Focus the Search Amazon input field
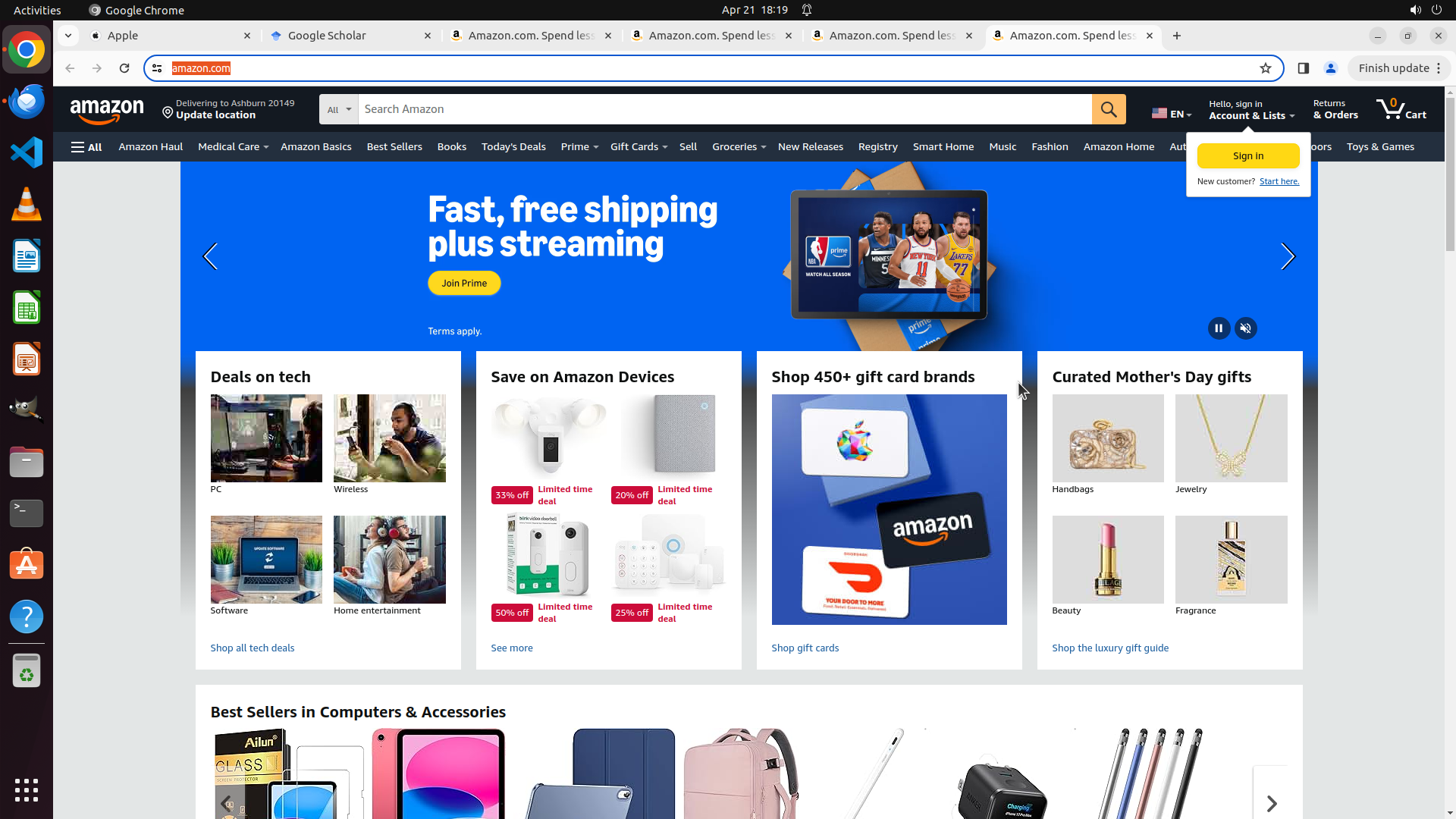Screen dimensions: 1456x819 point(725,109)
